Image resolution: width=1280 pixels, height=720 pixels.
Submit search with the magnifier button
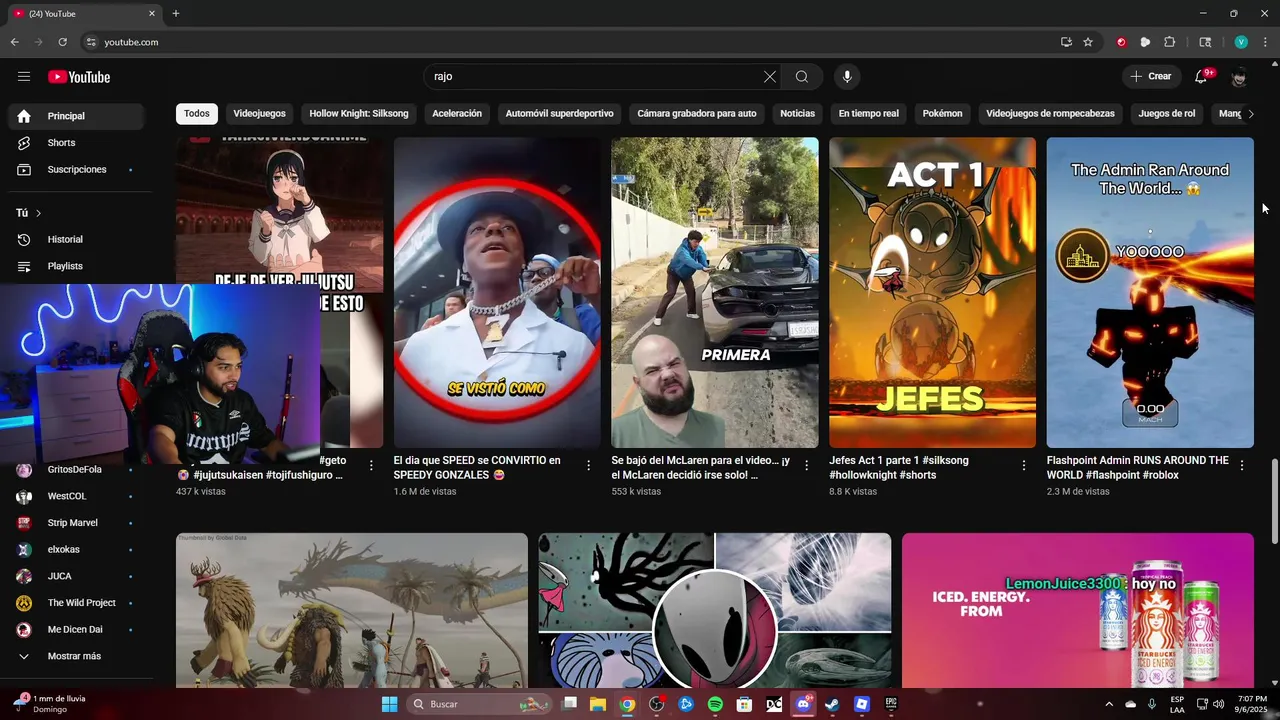pyautogui.click(x=802, y=77)
